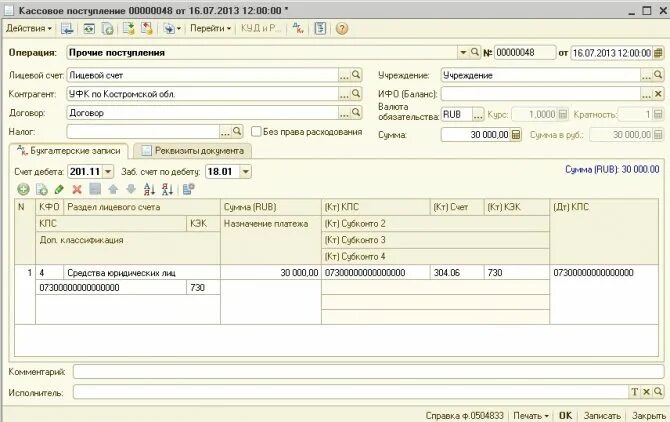Click the finish editing table icon
The image size is (670, 422).
click(95, 189)
